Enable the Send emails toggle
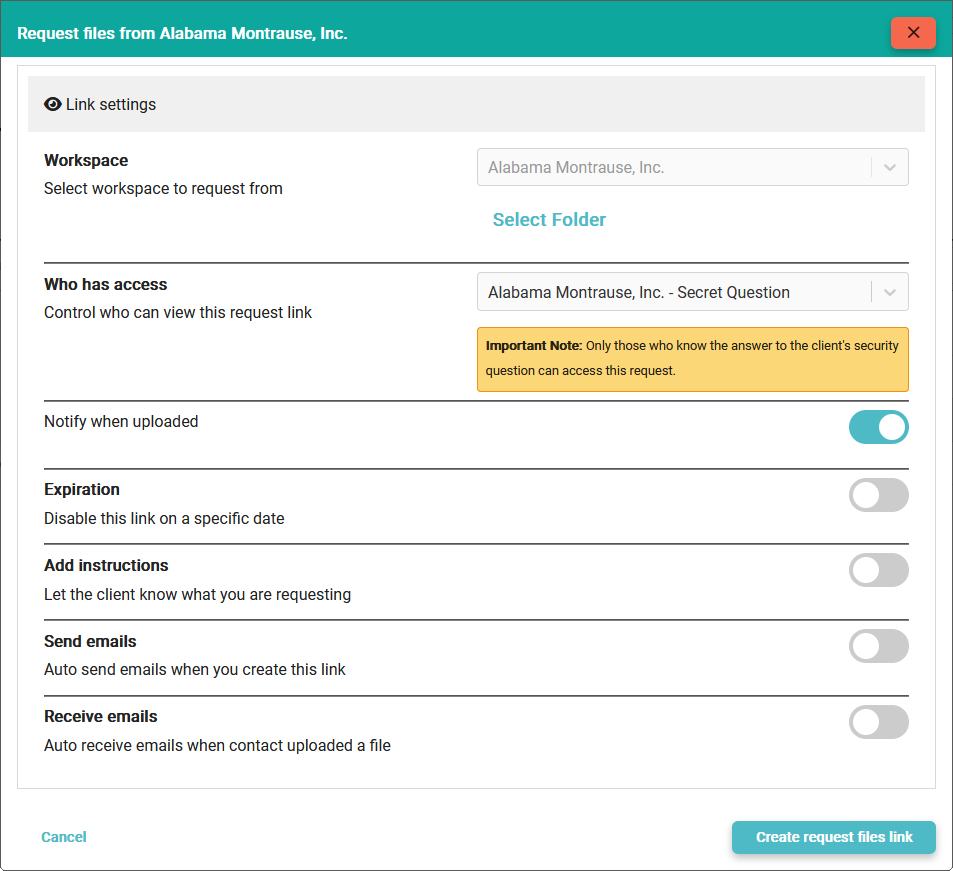Viewport: 953px width, 871px height. 878,647
